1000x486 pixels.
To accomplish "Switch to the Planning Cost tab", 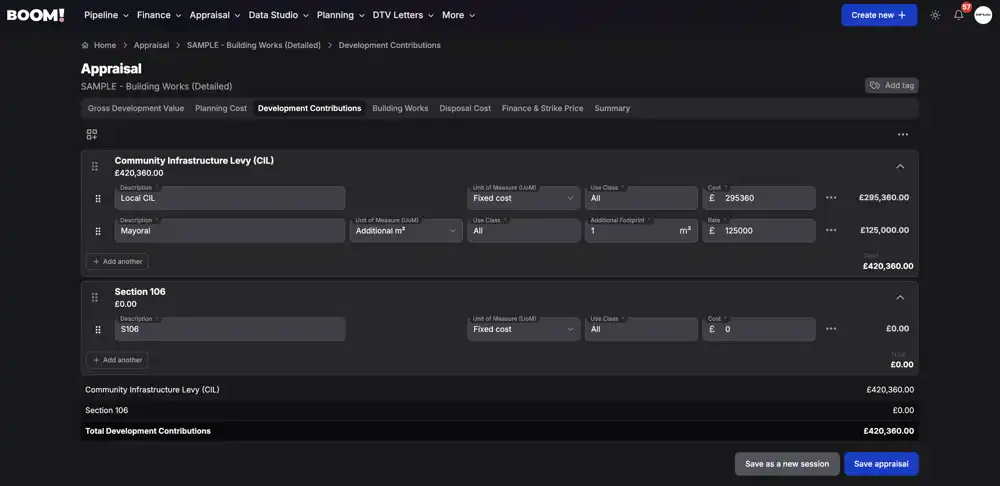I will click(221, 108).
